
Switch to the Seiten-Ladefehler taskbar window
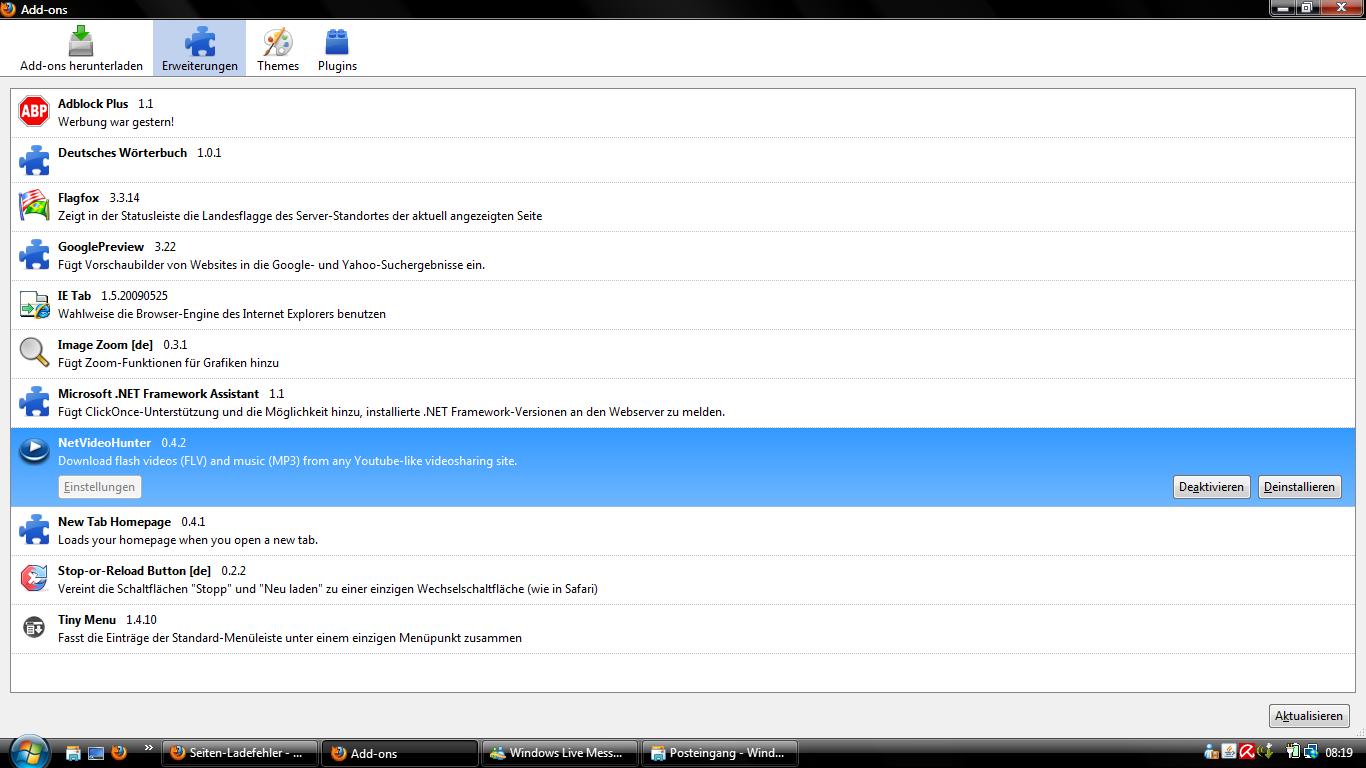[x=240, y=753]
